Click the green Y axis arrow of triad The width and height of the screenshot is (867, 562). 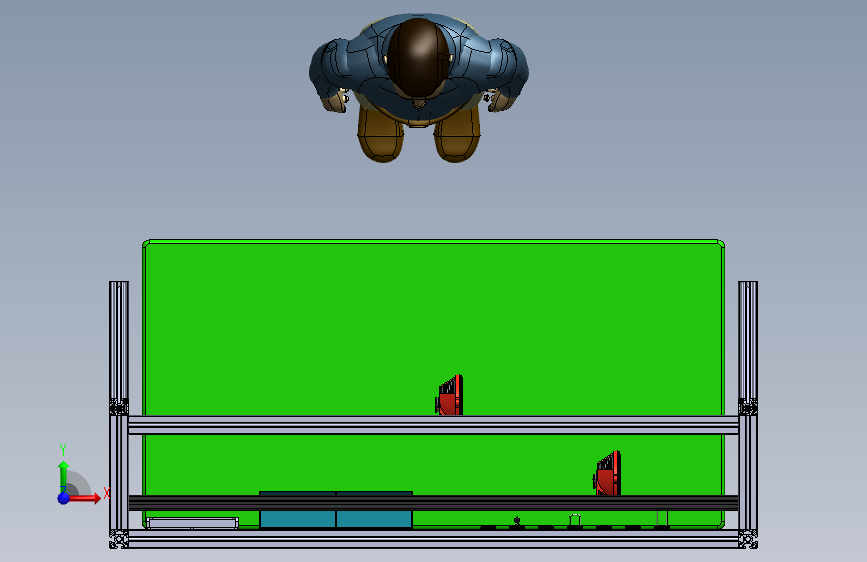63,476
